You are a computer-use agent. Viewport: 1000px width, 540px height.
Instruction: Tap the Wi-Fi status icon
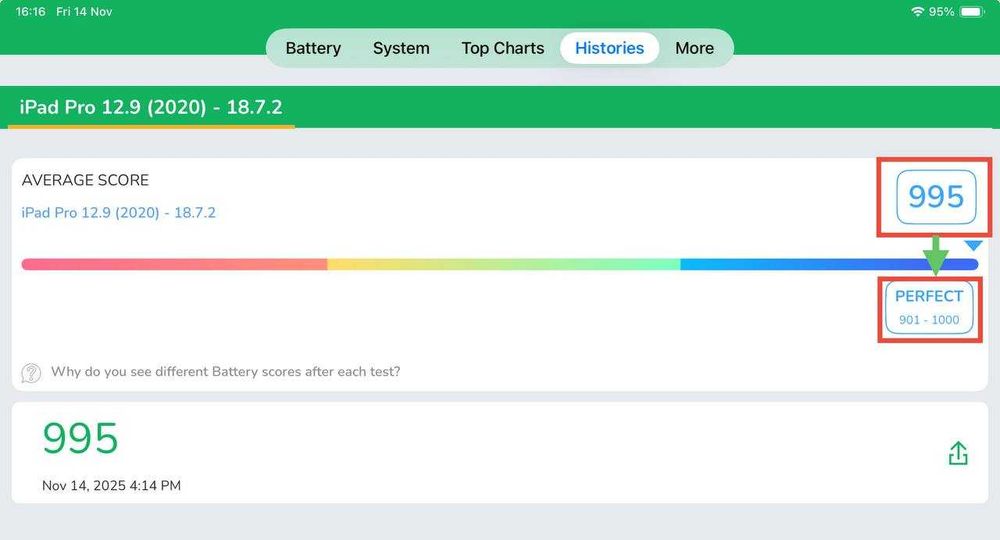pyautogui.click(x=917, y=12)
